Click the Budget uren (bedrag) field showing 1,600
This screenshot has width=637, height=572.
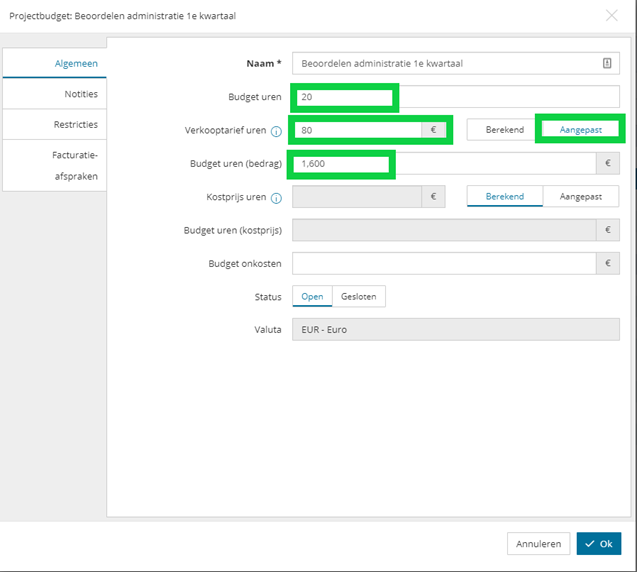[444, 163]
